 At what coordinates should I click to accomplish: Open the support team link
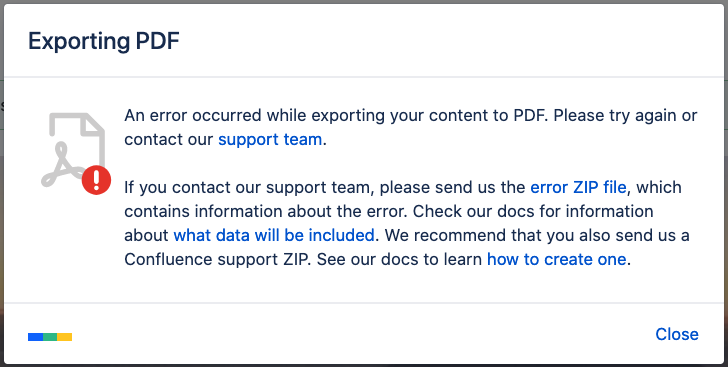point(270,139)
